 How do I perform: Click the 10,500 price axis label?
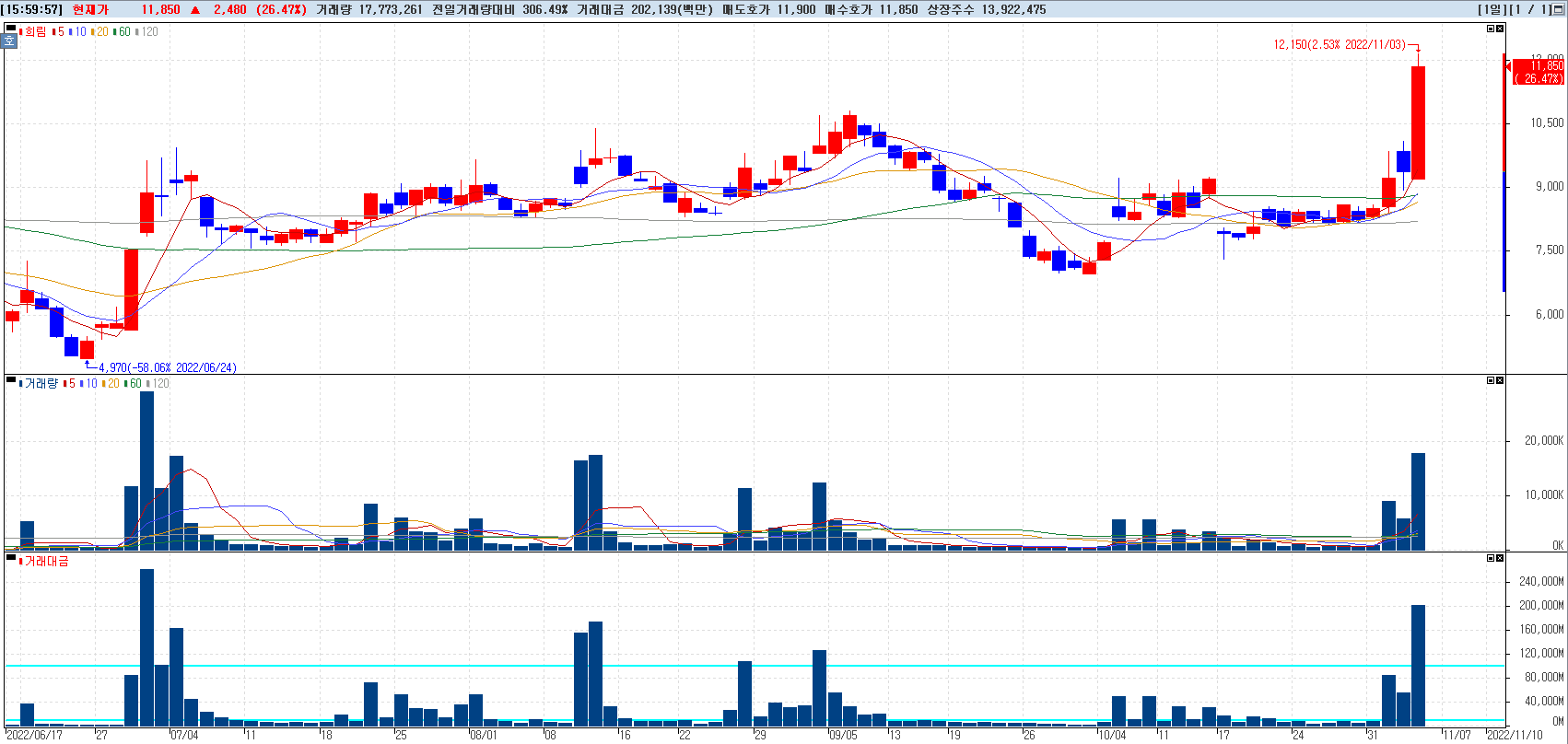point(1548,122)
